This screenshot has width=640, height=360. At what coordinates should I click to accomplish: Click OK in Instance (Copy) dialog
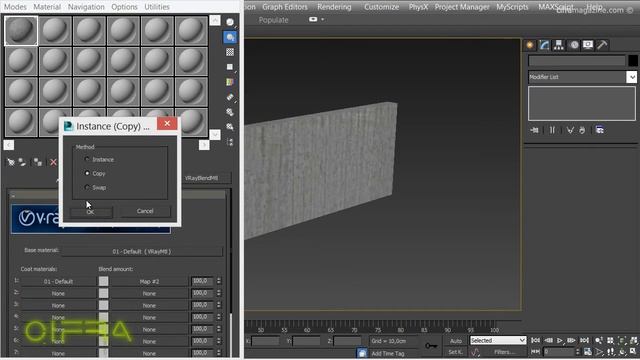(91, 212)
